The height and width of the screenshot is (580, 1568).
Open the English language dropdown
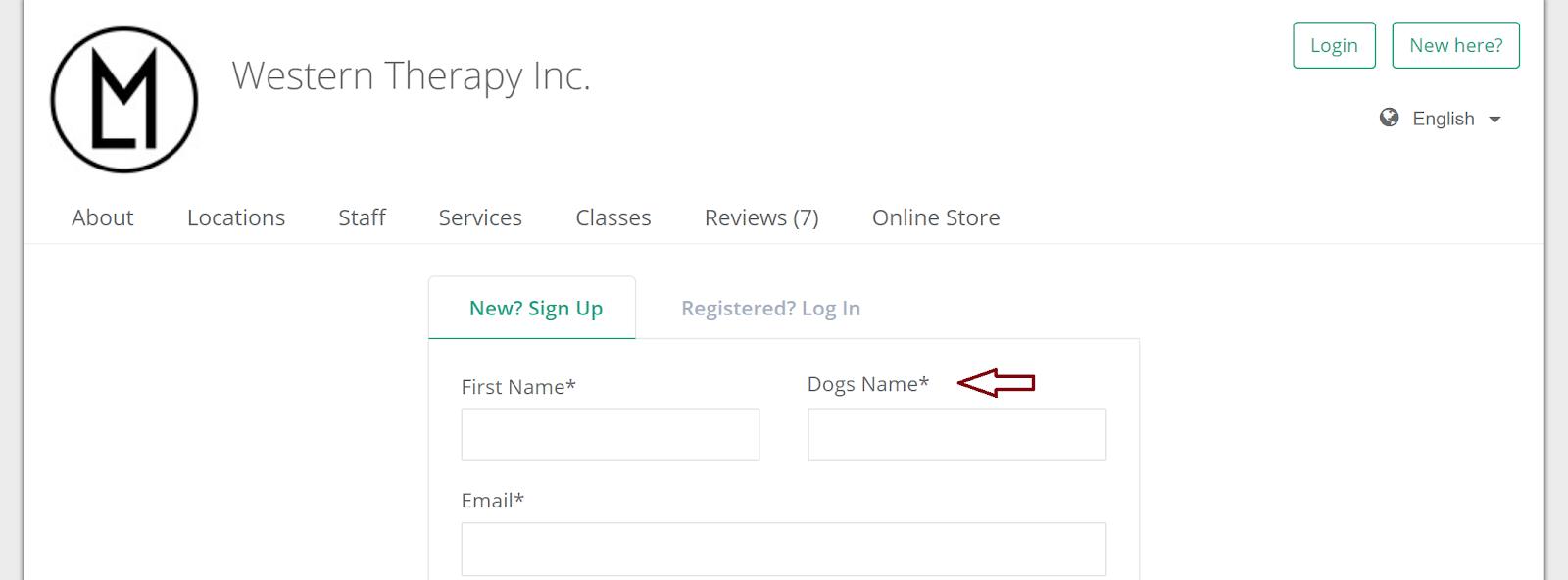click(1443, 118)
